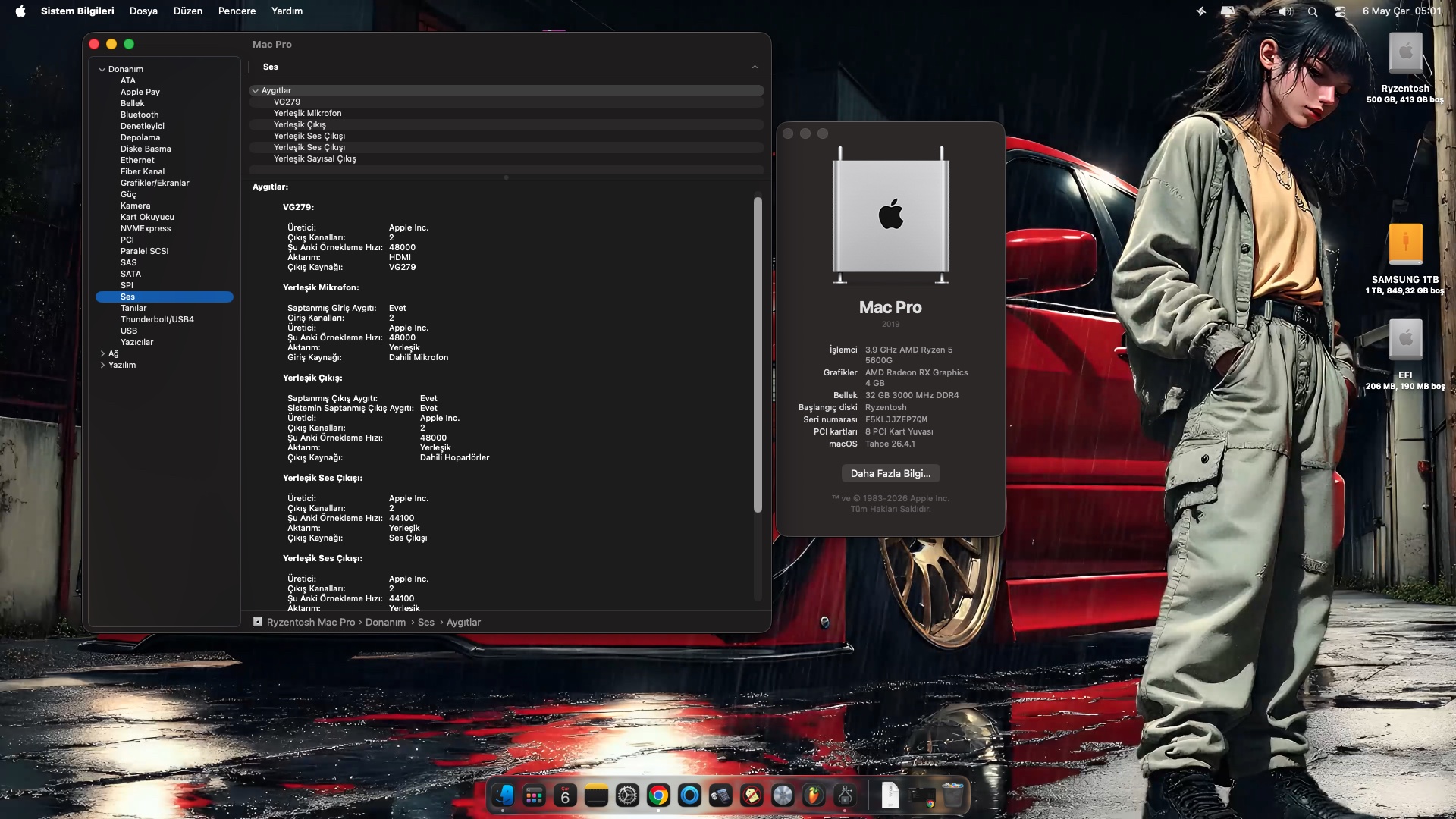The height and width of the screenshot is (819, 1456).
Task: Launch Google Chrome from the Dock
Action: [658, 795]
